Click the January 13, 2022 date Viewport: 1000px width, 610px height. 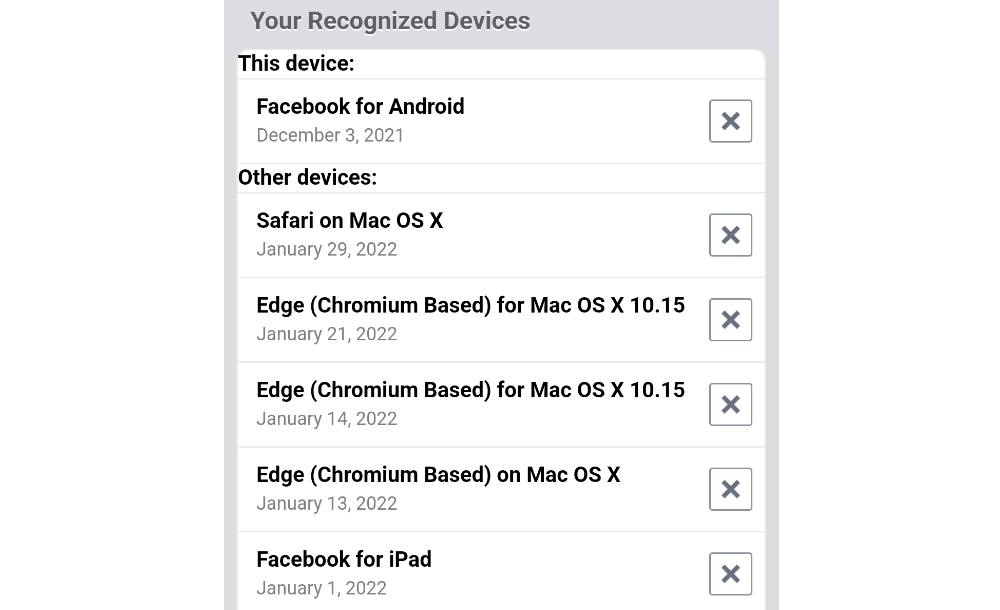click(326, 503)
